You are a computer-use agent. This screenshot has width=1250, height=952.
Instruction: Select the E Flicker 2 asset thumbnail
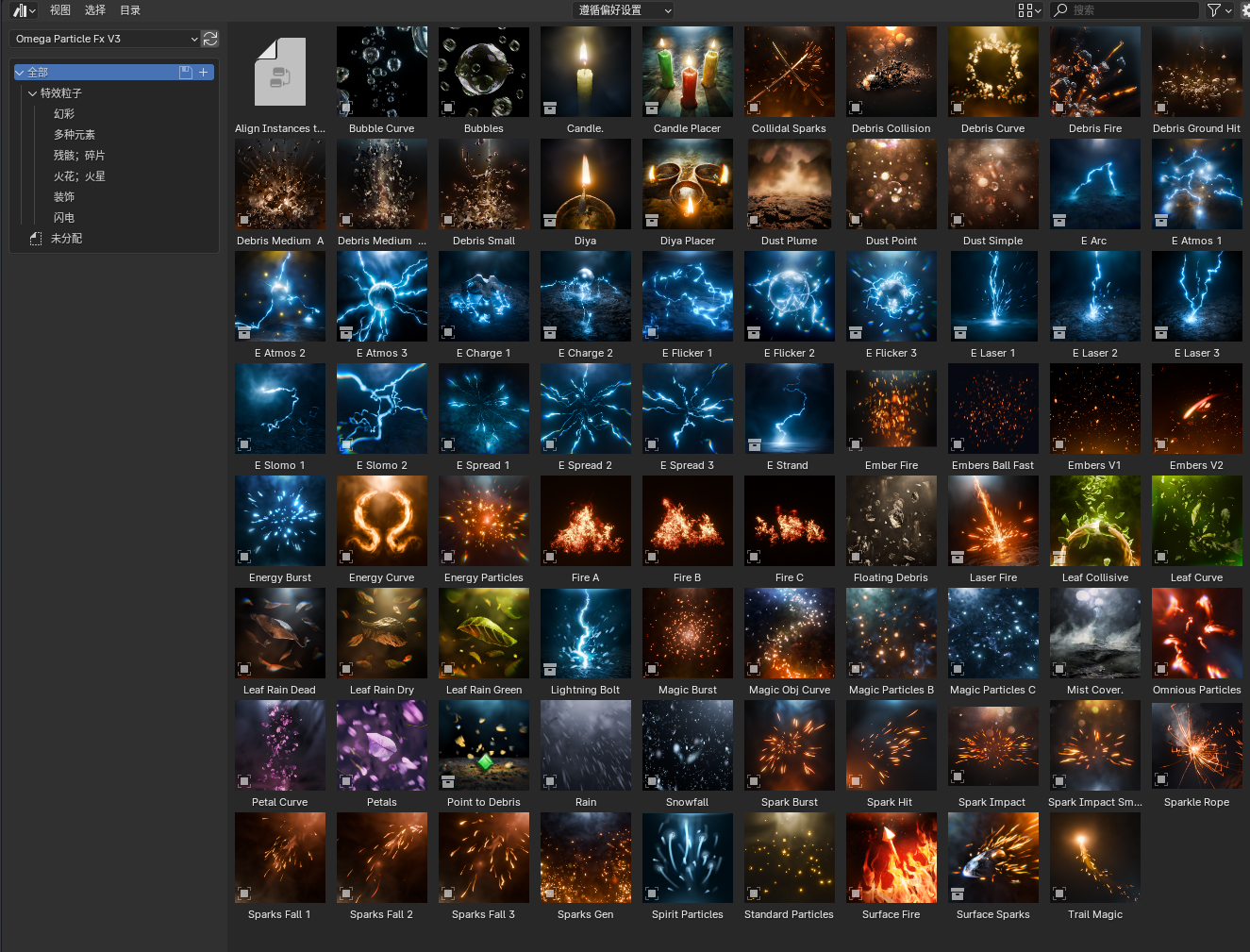point(790,296)
